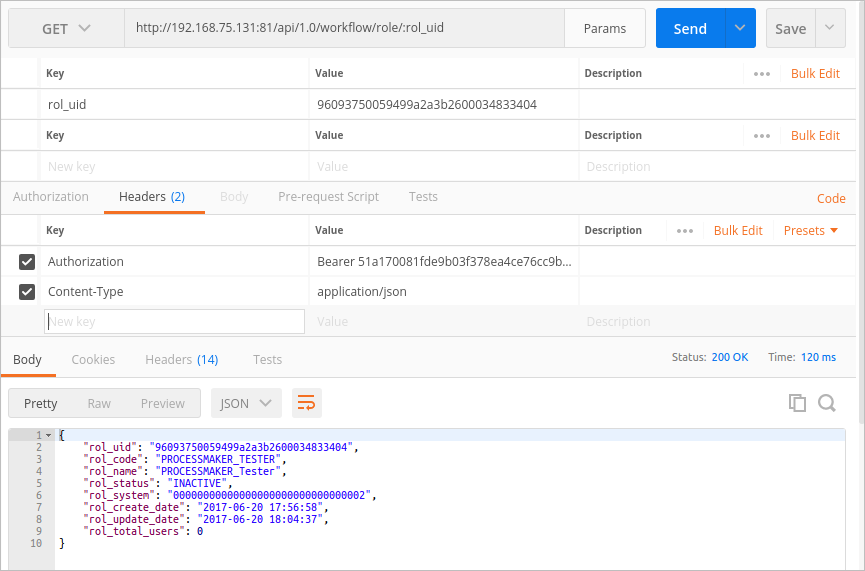The width and height of the screenshot is (865, 571).
Task: Collapse JSON object at line 1
Action: point(48,435)
